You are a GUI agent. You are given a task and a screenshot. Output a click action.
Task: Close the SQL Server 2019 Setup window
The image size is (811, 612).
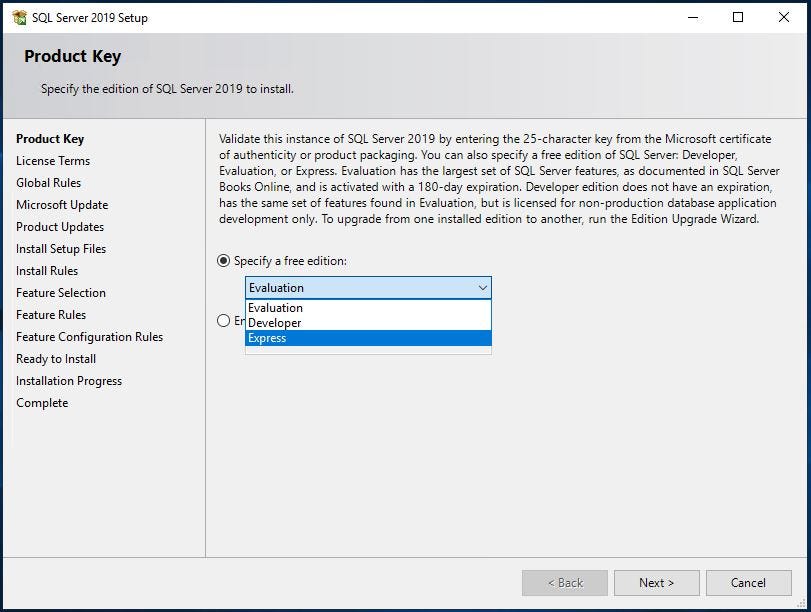point(784,17)
